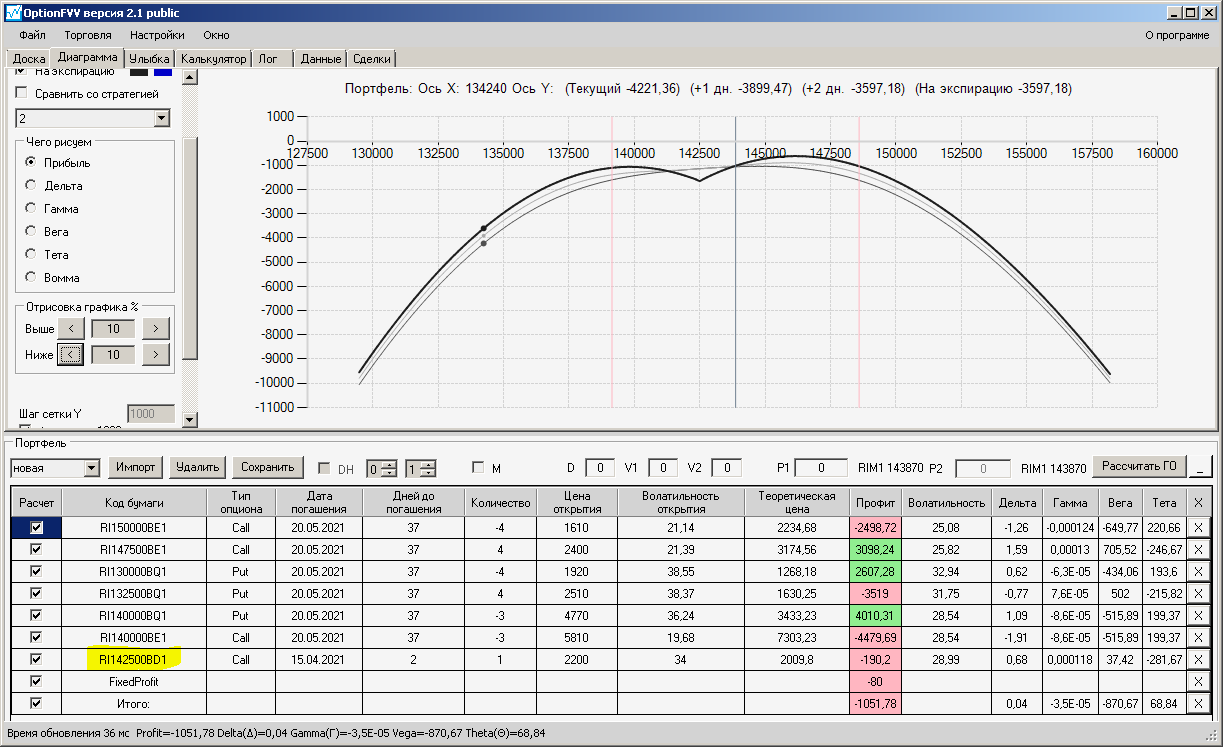
Task: Remove the RI142500BD1 position using its X
Action: click(1198, 660)
